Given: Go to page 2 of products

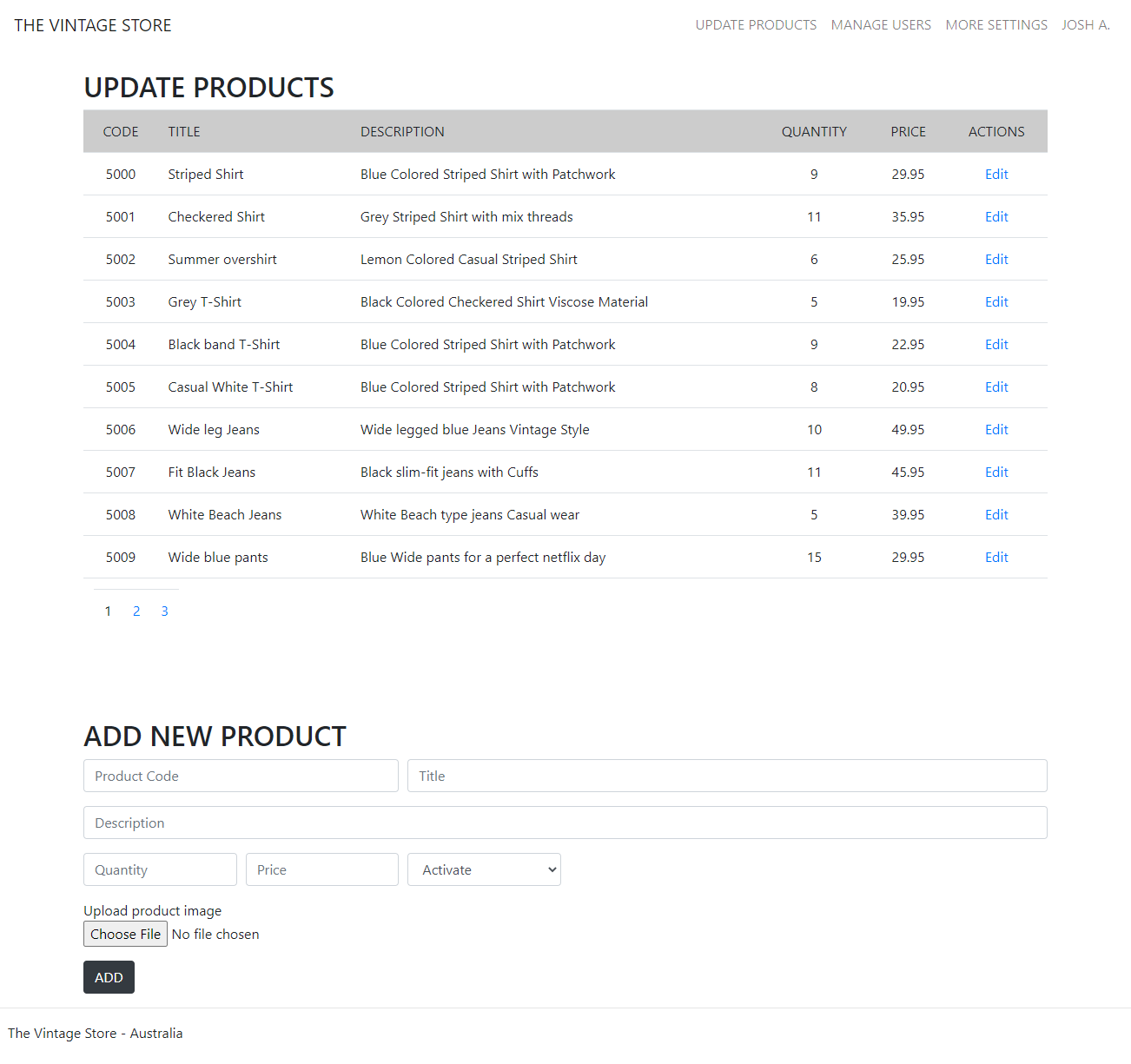Looking at the screenshot, I should [x=136, y=611].
